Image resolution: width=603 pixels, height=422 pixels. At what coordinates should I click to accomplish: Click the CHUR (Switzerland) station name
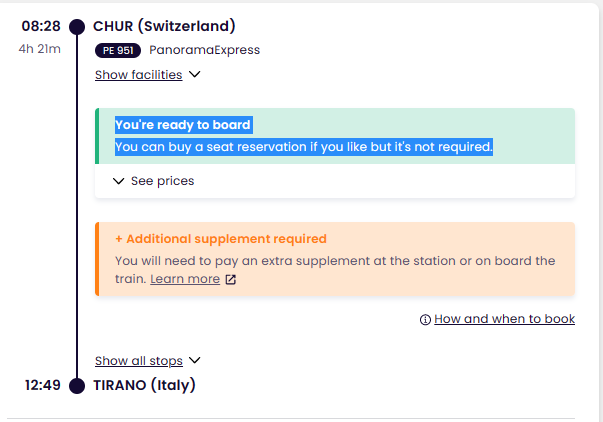164,26
